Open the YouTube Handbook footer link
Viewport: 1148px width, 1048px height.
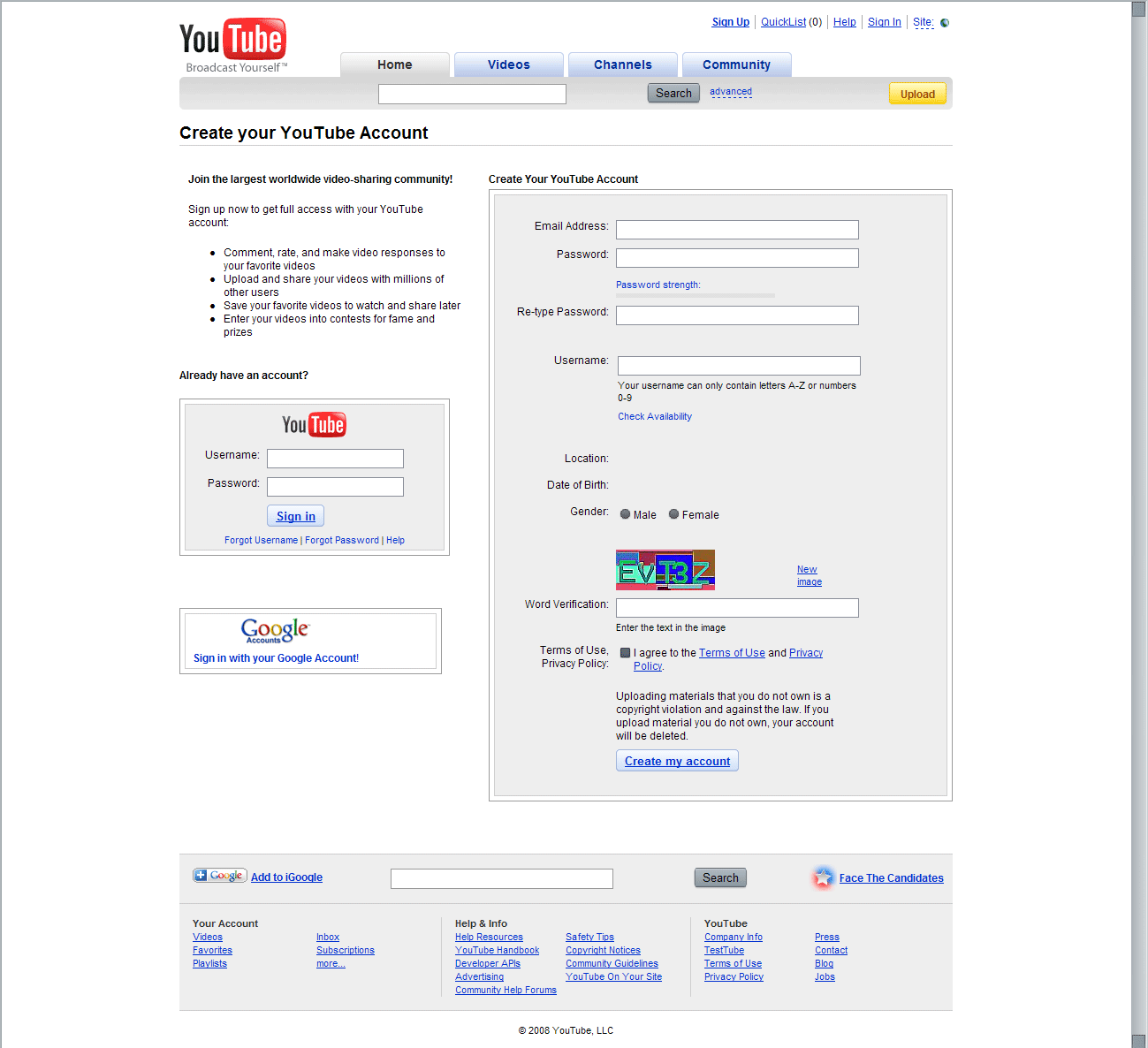point(498,951)
